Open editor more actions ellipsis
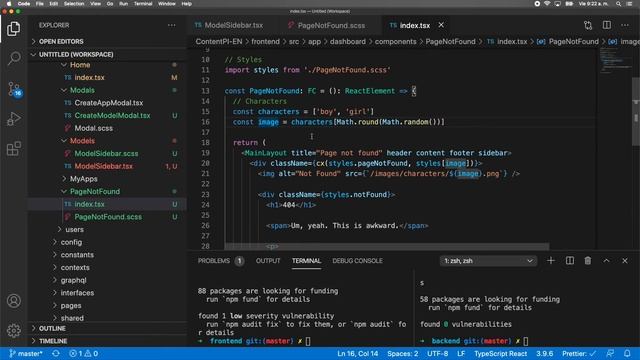Viewport: 640px width, 360px height. coord(625,25)
